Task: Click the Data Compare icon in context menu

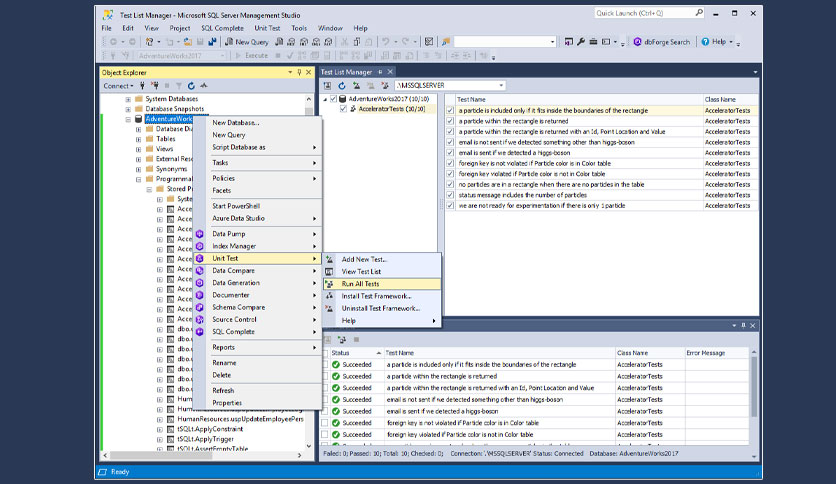Action: click(199, 271)
